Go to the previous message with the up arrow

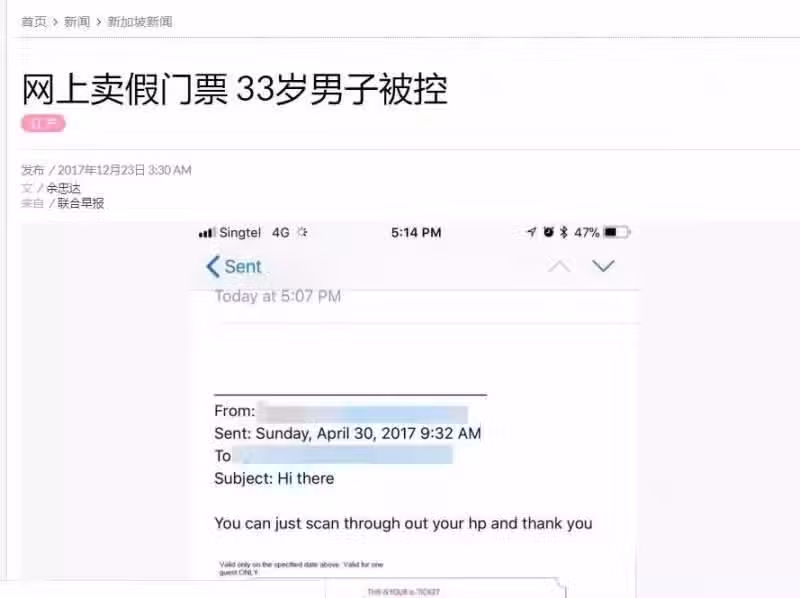(559, 266)
